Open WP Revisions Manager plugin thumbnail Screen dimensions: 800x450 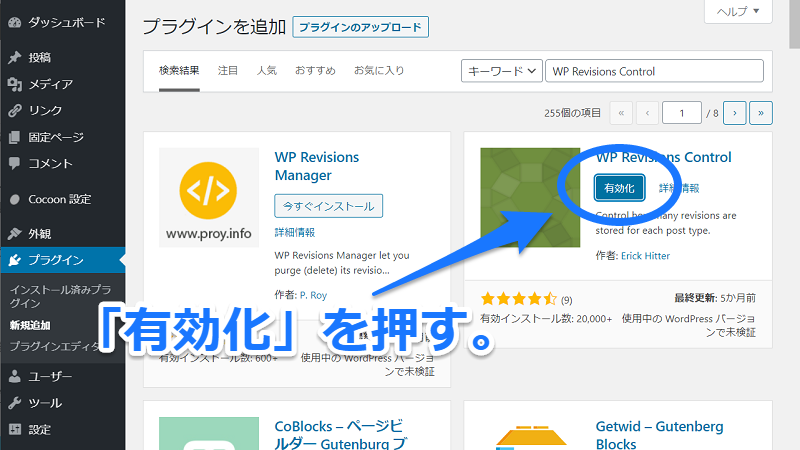pyautogui.click(x=208, y=198)
